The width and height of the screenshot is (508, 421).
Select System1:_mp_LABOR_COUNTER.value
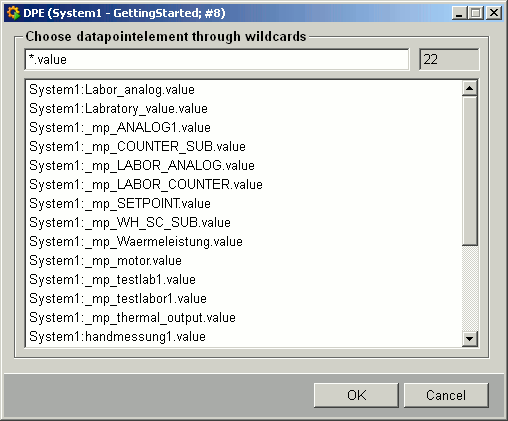244,185
